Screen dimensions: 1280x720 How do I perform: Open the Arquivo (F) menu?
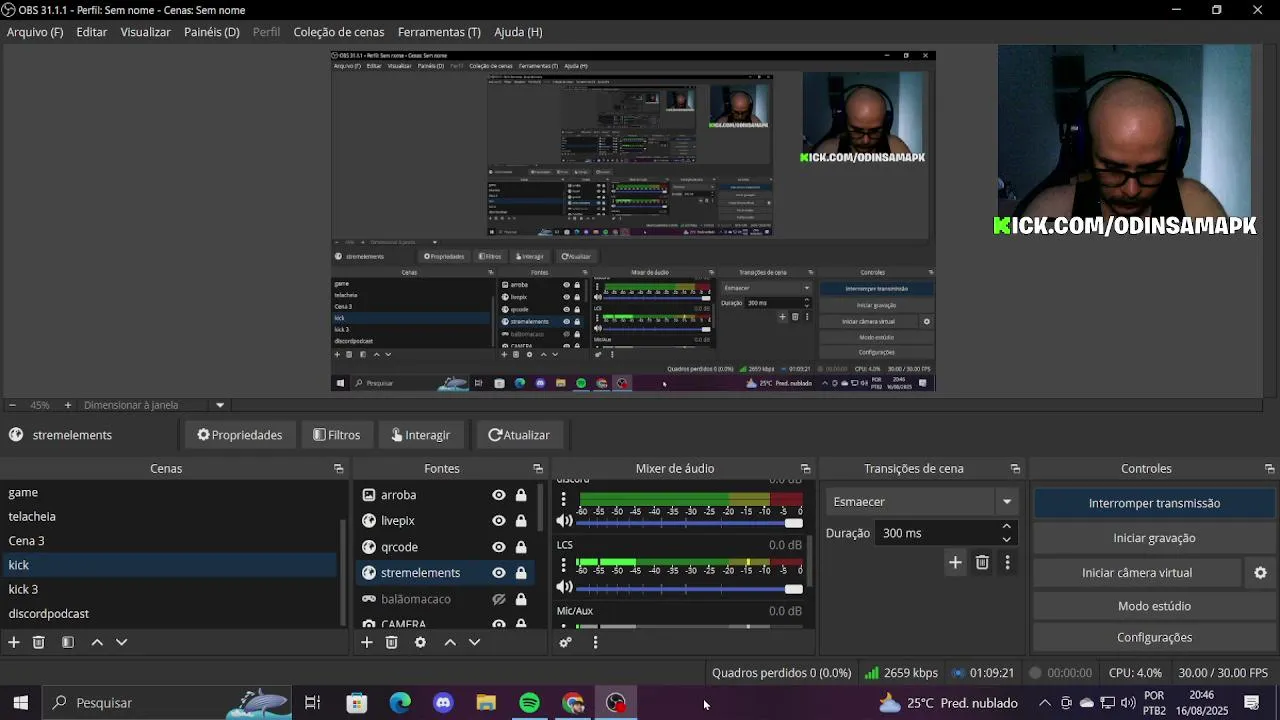pyautogui.click(x=35, y=32)
